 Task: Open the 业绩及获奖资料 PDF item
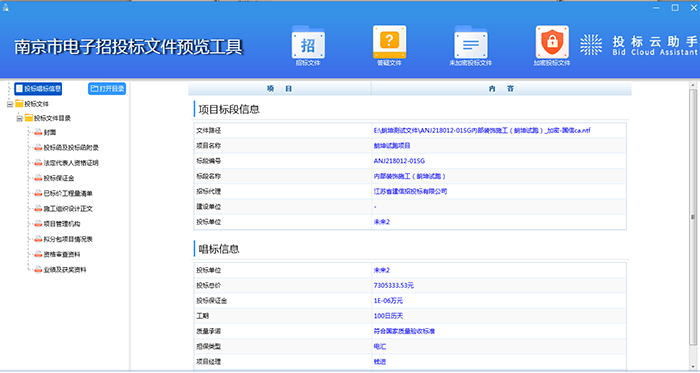(60, 269)
